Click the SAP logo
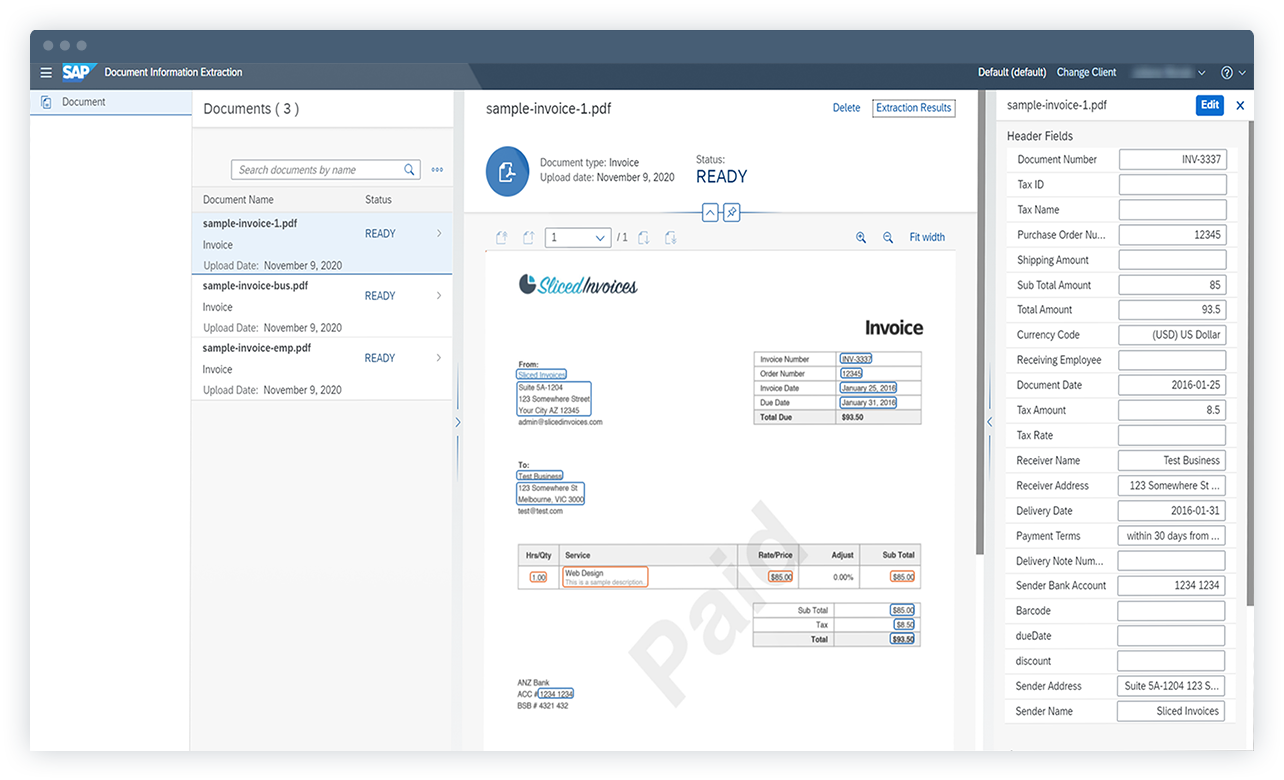The height and width of the screenshot is (780, 1284). [x=77, y=72]
